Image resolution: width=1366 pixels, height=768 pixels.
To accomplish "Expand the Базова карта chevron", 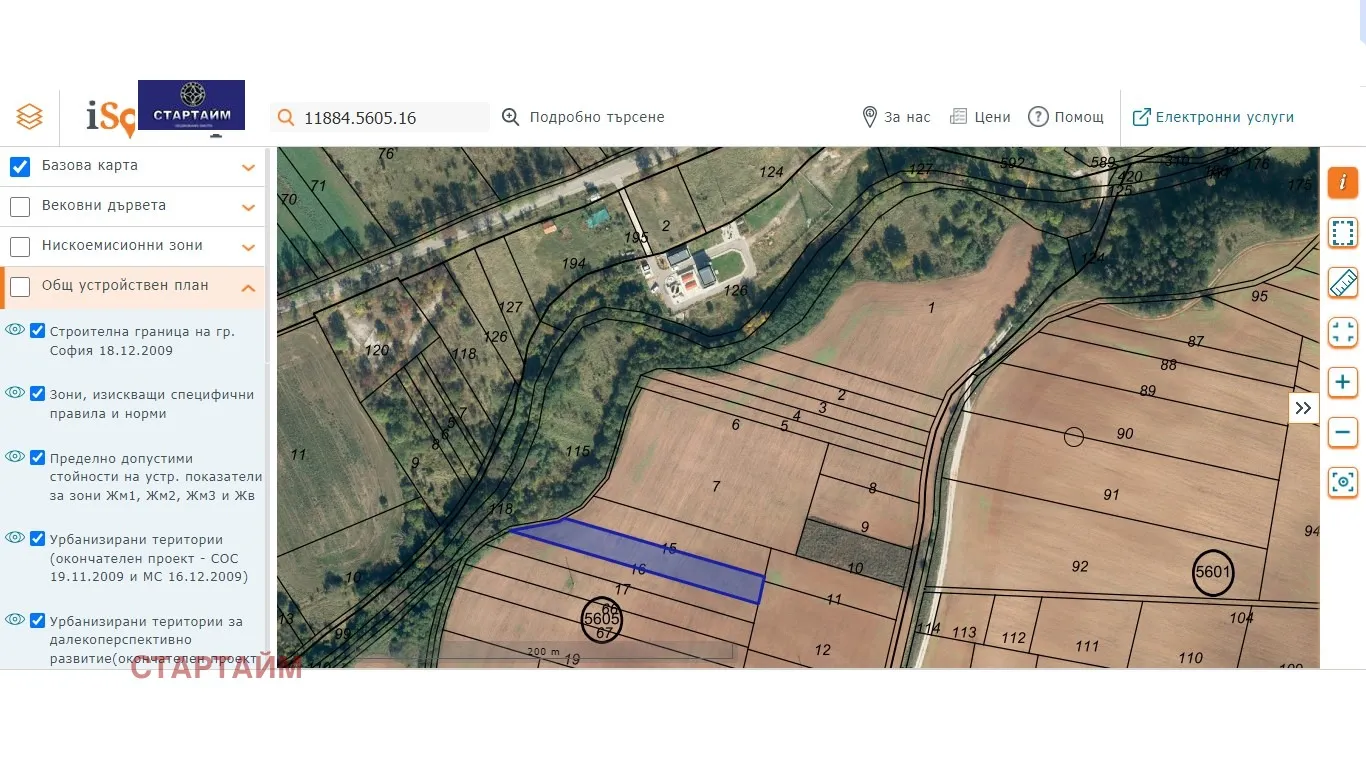I will pos(248,168).
